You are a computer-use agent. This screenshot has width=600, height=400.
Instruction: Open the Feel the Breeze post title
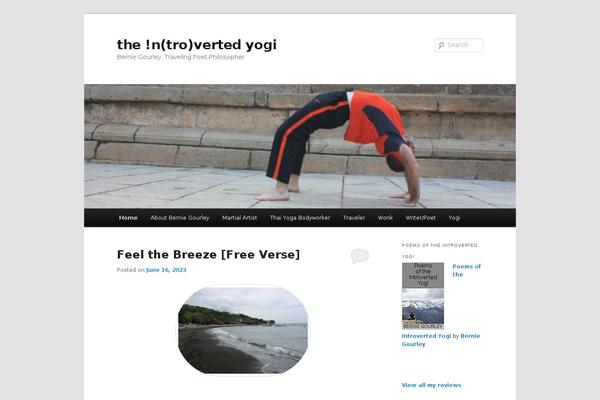coord(209,255)
